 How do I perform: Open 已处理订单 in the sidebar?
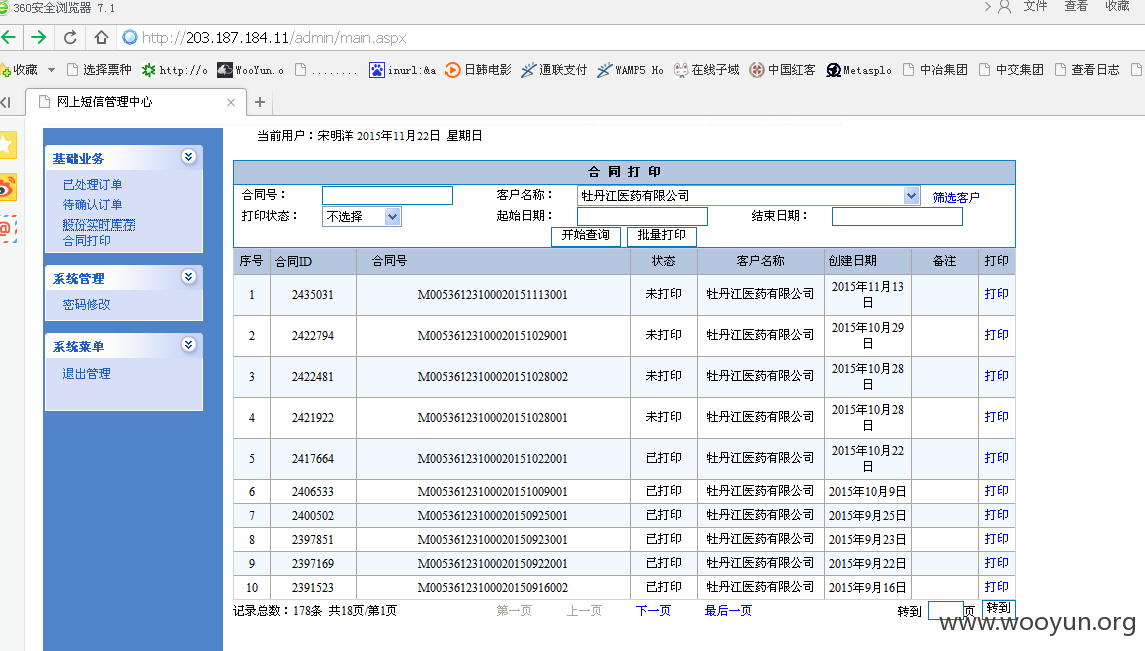pos(92,185)
